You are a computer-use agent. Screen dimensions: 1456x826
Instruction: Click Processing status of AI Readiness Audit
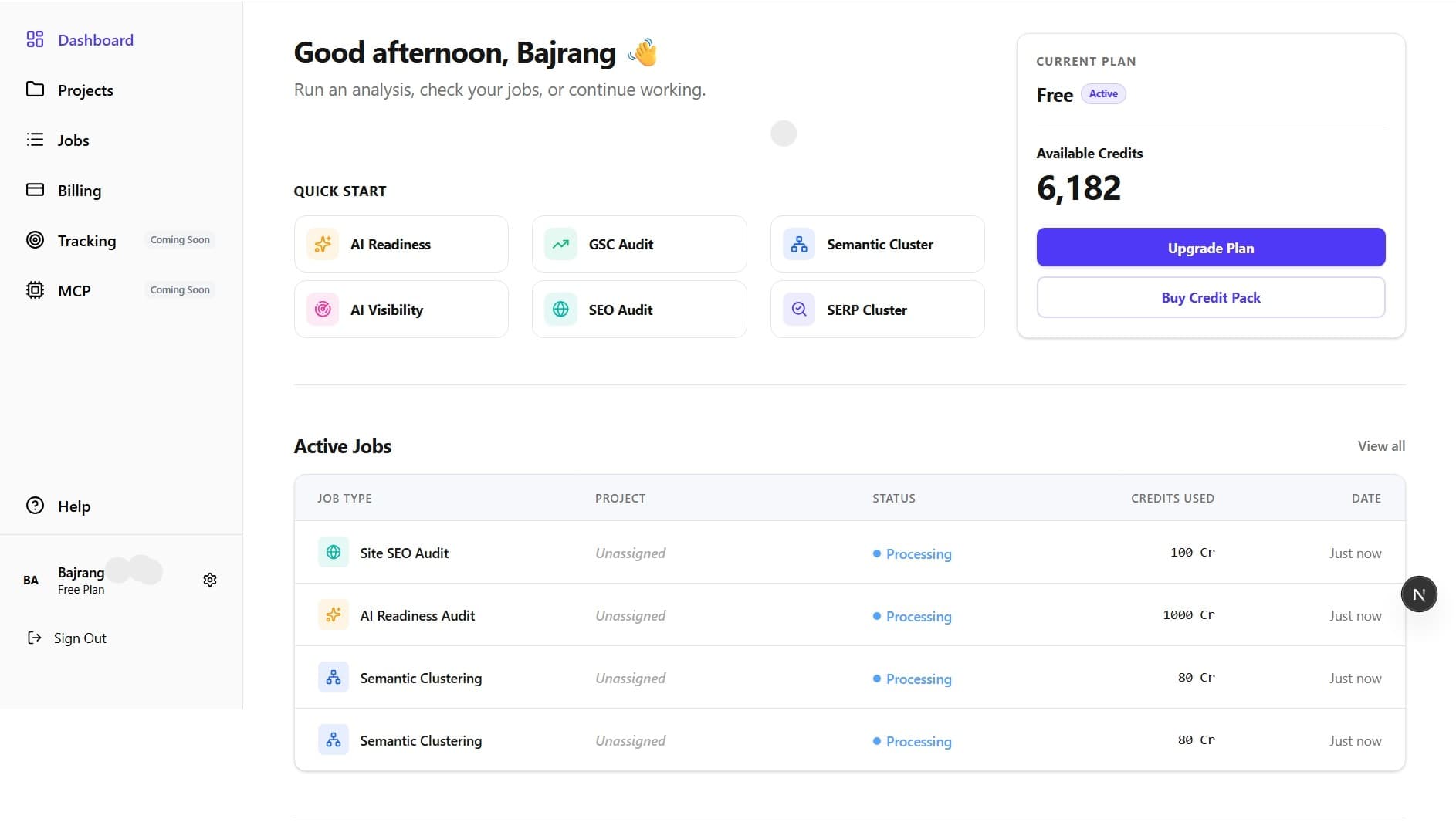coord(913,616)
